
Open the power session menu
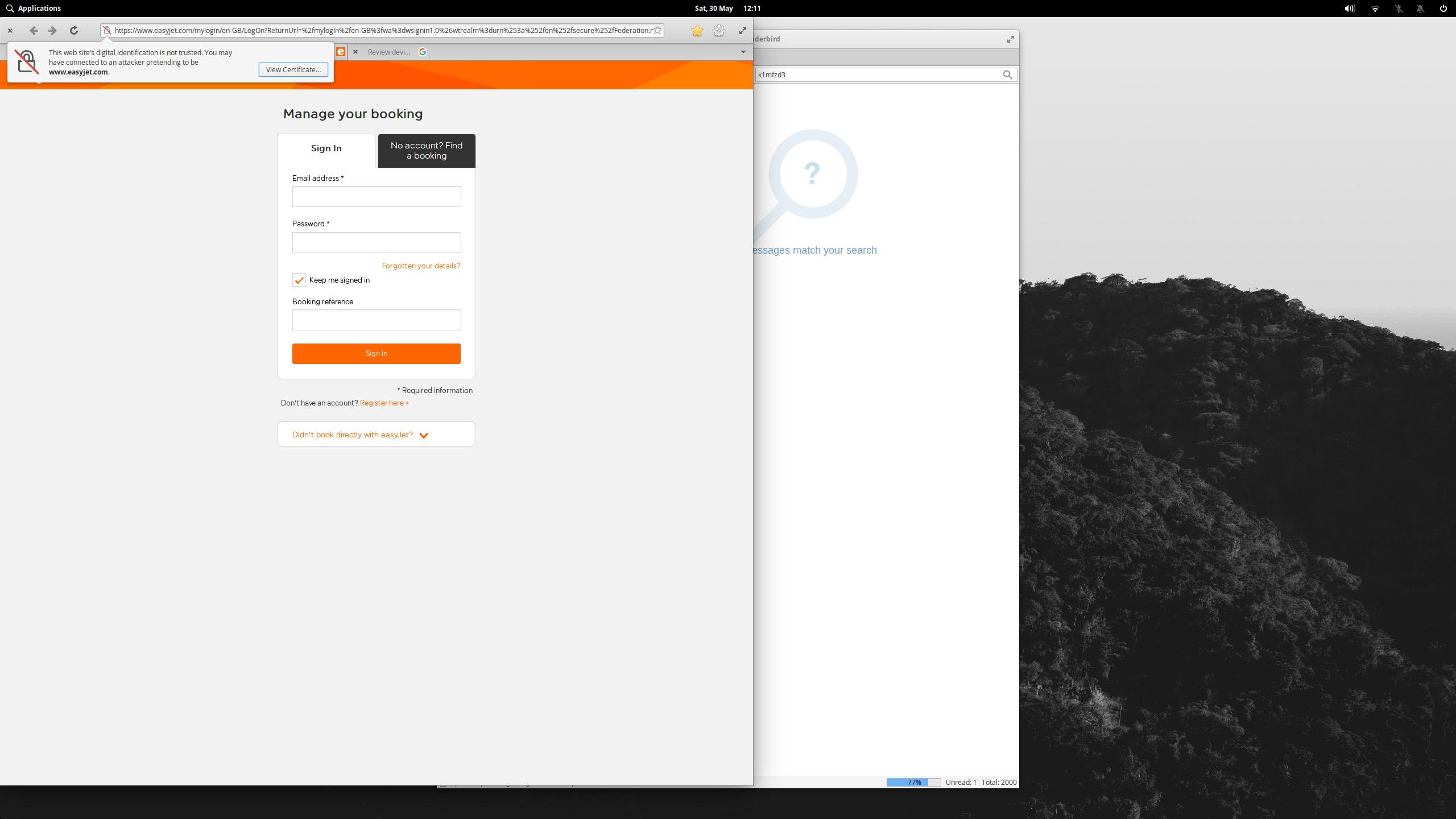[x=1443, y=9]
